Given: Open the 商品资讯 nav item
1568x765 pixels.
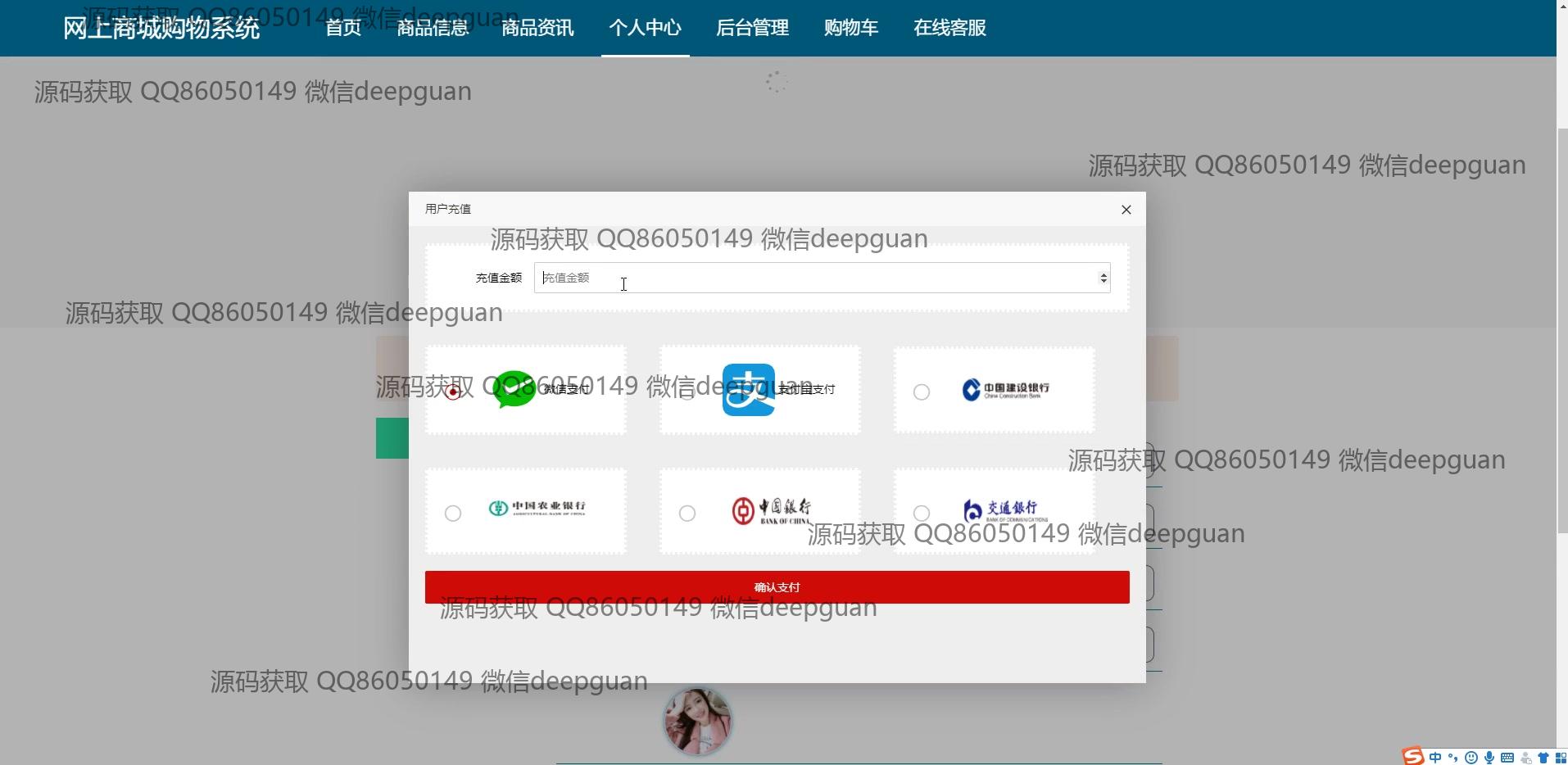Looking at the screenshot, I should [x=537, y=28].
